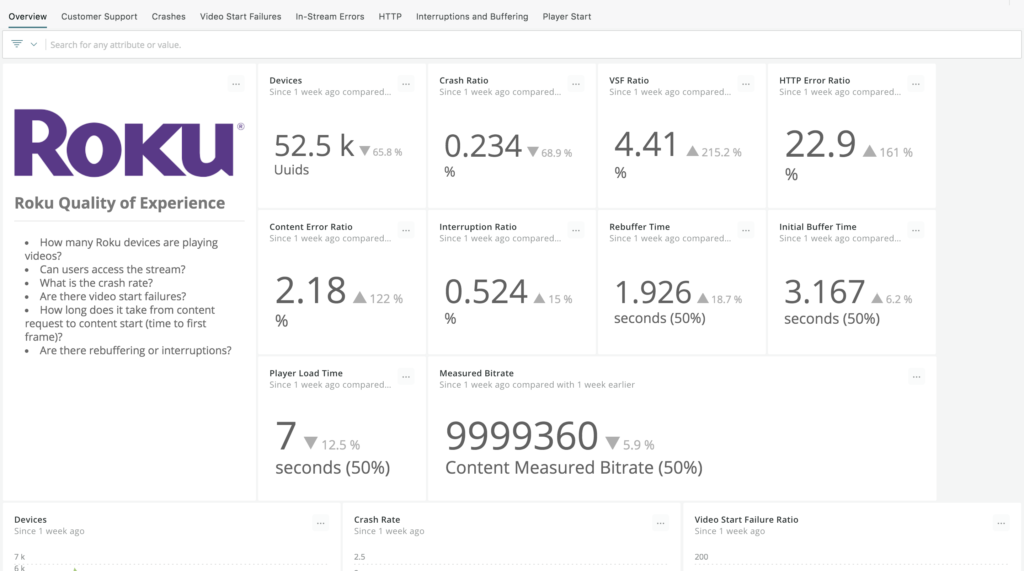
Task: Click Video Start Failure Ratio chart title
Action: (x=746, y=519)
